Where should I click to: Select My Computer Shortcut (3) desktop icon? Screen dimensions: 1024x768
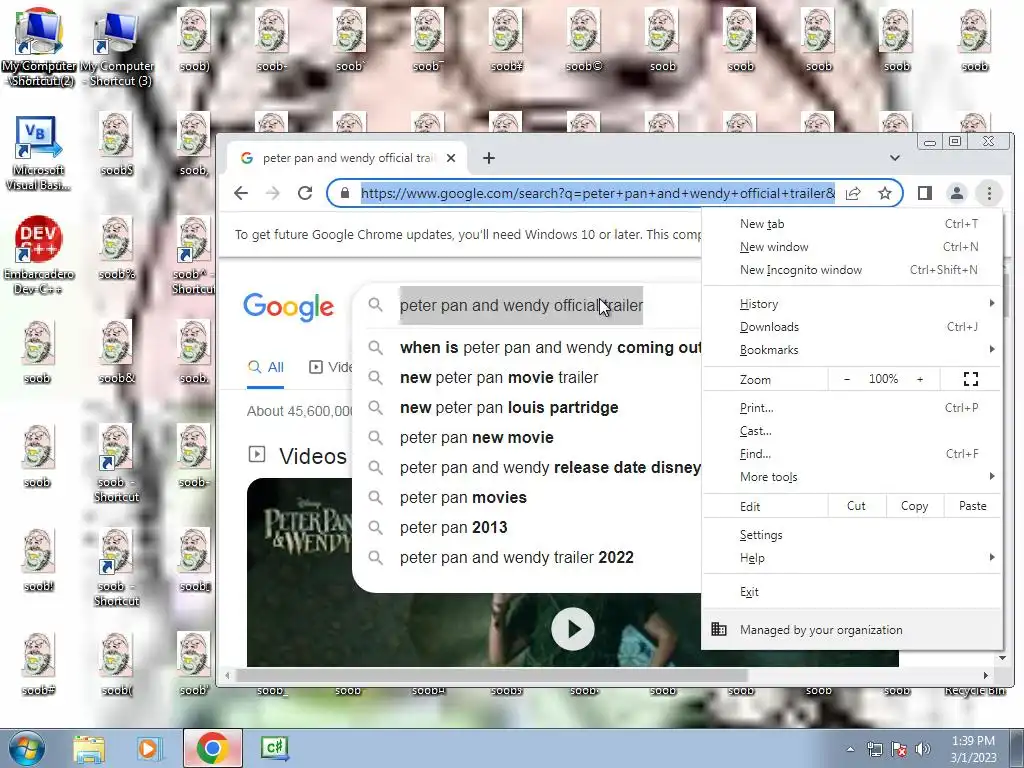point(118,47)
